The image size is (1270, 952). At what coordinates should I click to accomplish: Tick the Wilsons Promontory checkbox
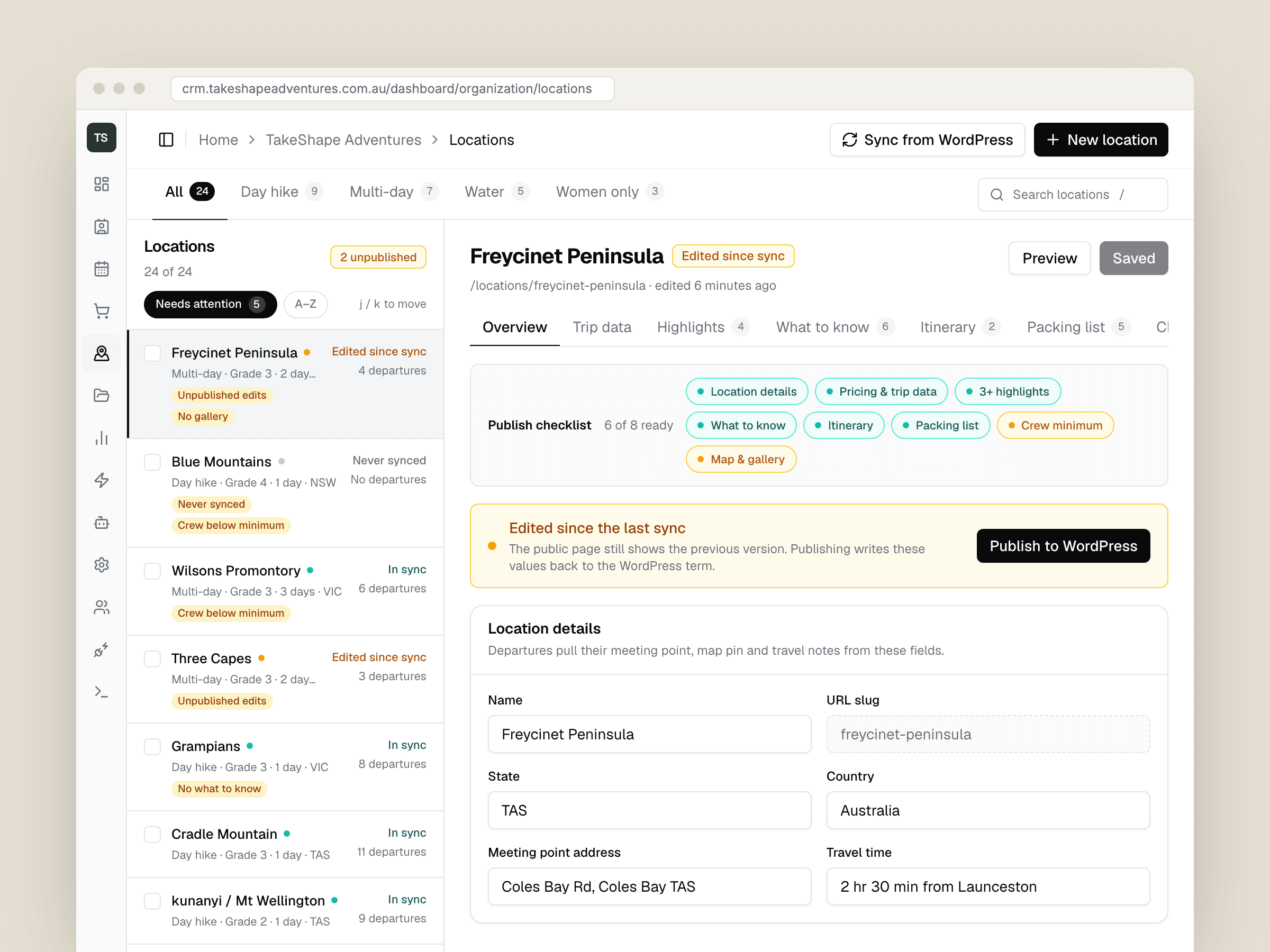click(152, 571)
